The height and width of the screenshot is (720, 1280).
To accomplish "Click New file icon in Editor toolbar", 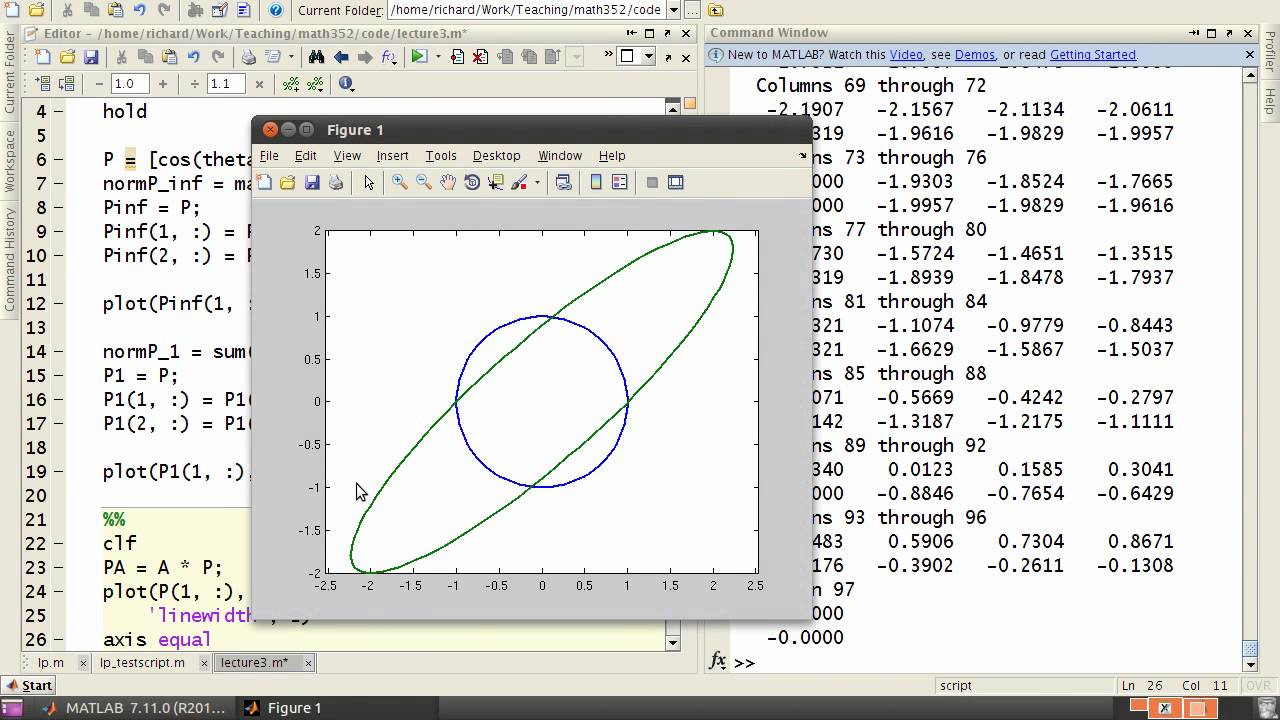I will (x=43, y=57).
